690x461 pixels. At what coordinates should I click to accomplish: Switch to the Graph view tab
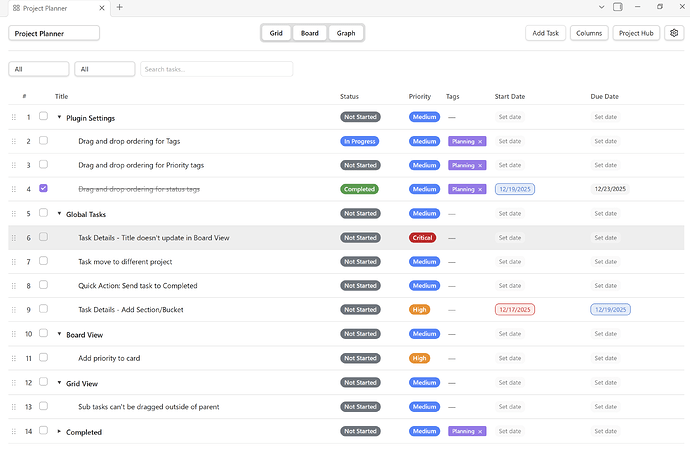[345, 33]
